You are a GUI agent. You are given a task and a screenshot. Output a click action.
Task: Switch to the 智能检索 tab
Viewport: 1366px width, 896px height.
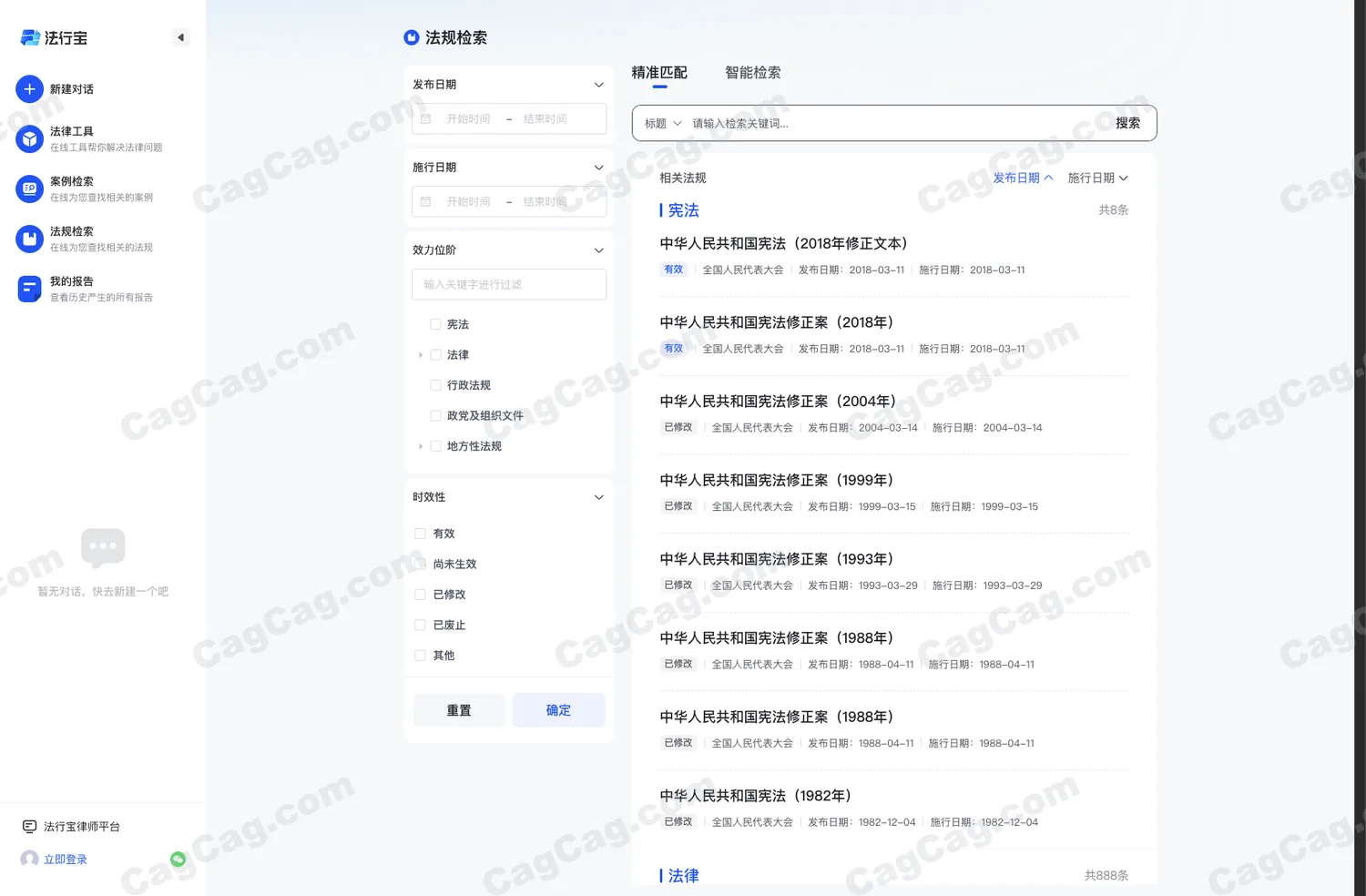753,73
